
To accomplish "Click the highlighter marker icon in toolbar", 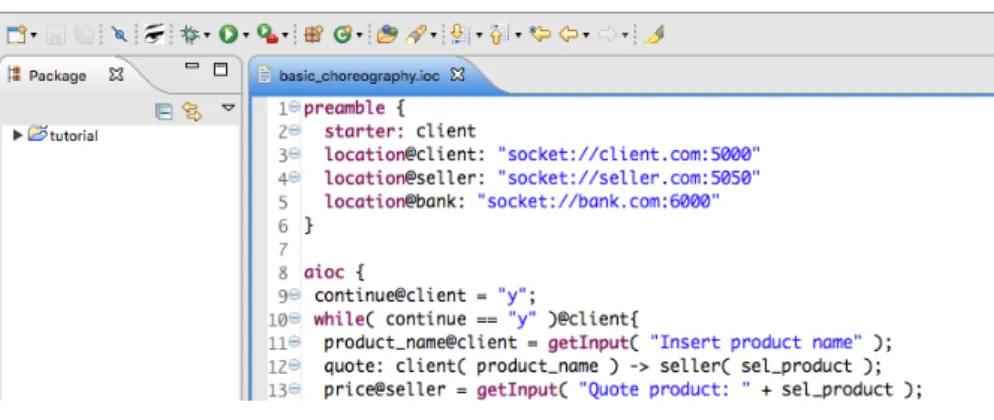I will click(x=653, y=34).
